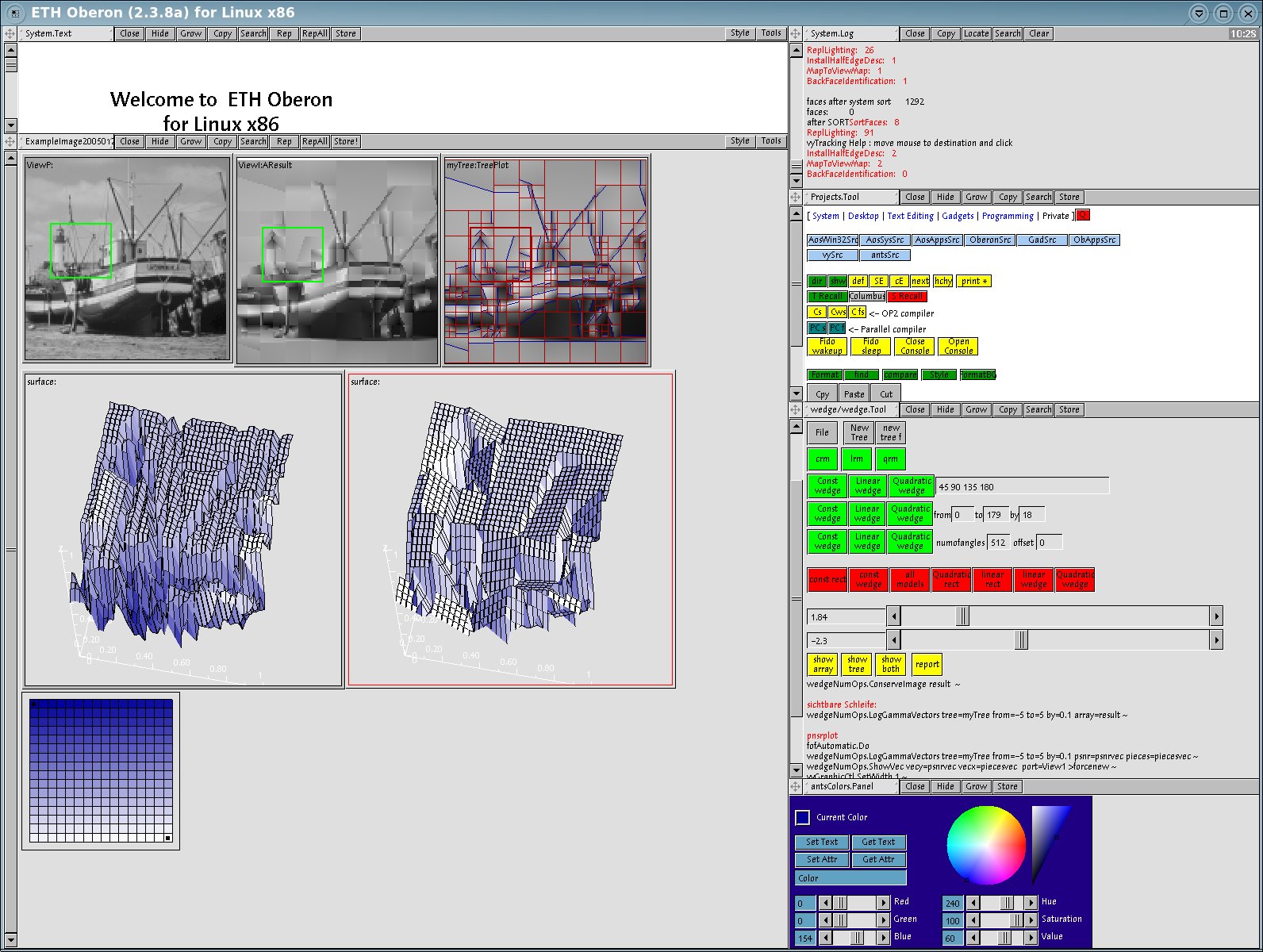Viewport: 1263px width, 952px height.
Task: Click the red Q button in Projects.Tool
Action: pos(1083,215)
